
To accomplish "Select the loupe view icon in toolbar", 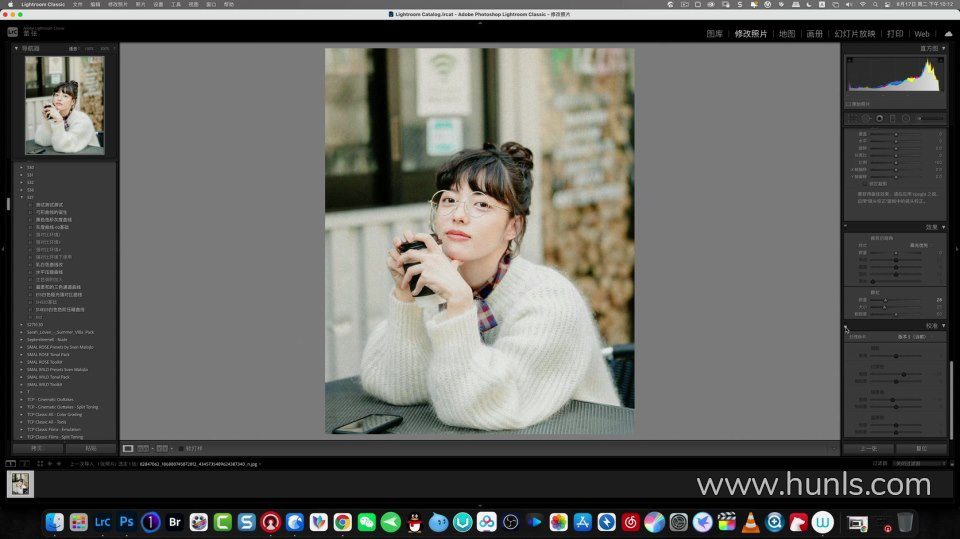I will pos(128,449).
